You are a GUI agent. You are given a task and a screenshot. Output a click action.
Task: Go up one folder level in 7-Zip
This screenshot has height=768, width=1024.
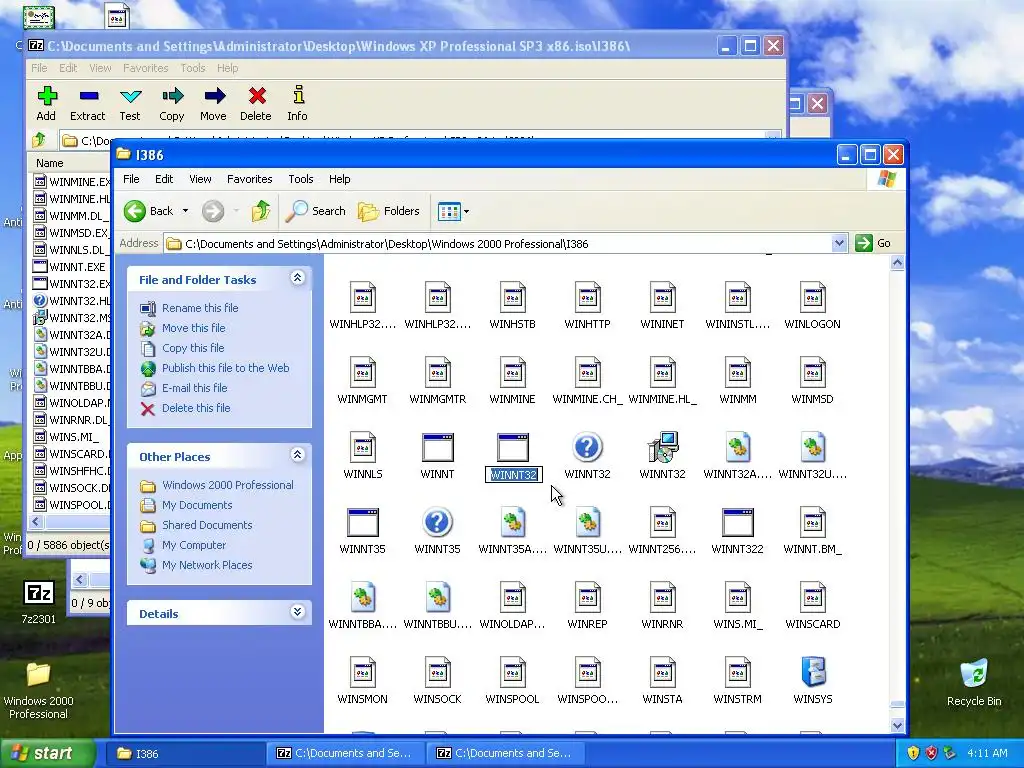point(39,140)
